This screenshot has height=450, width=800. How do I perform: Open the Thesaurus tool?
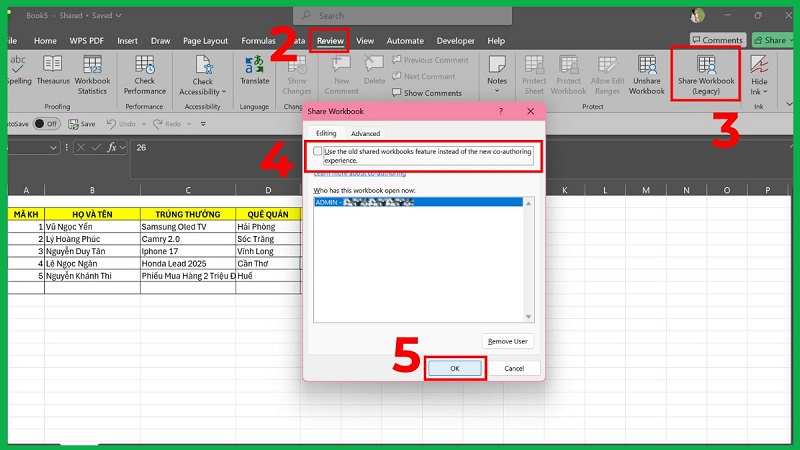[x=53, y=72]
